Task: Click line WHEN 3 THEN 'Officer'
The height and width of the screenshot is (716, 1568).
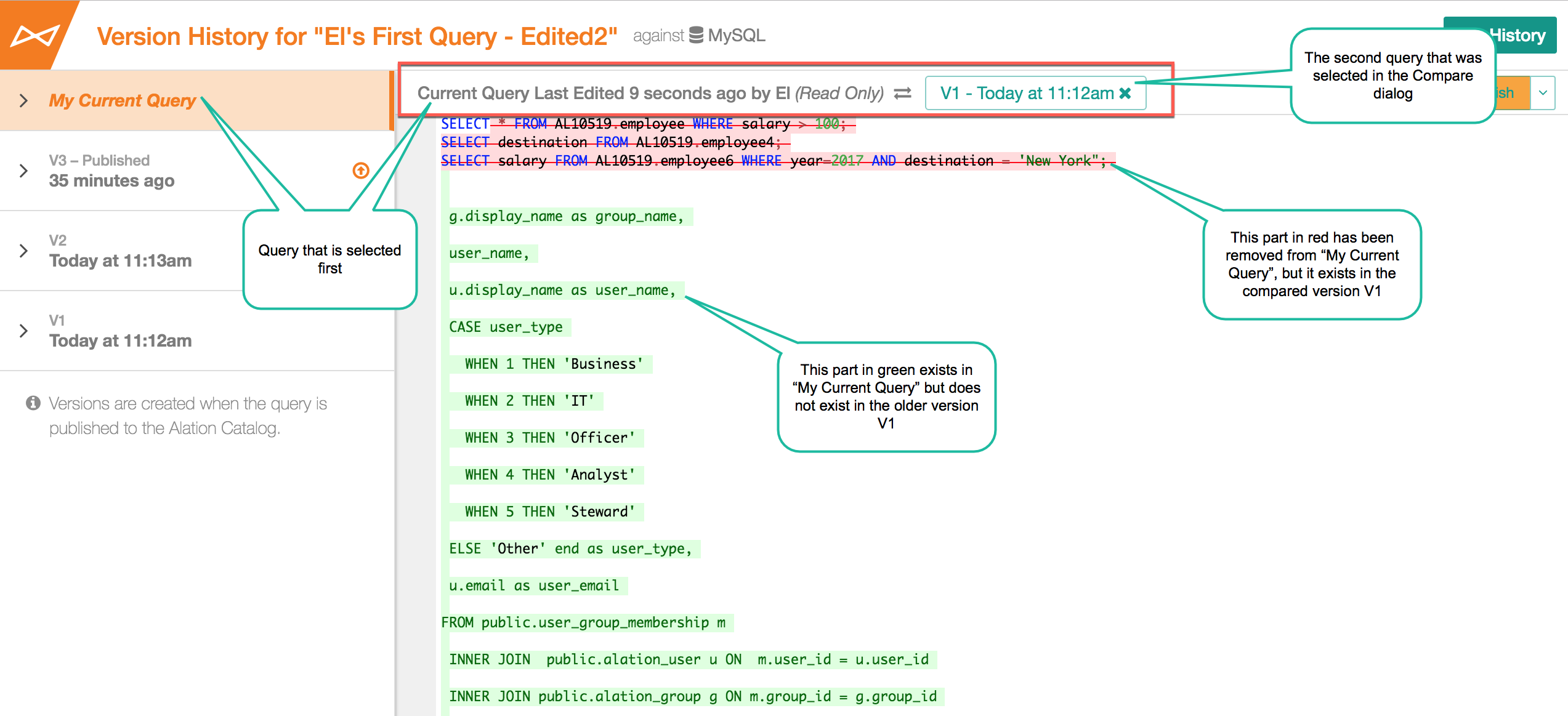Action: (550, 438)
